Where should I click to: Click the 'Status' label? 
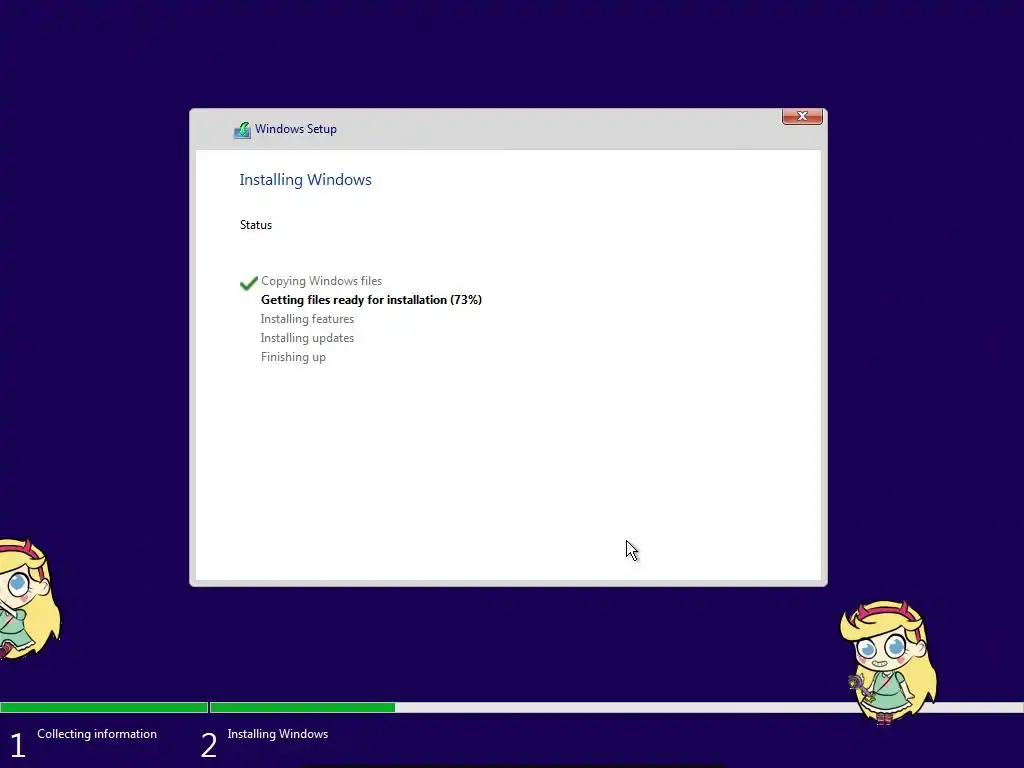(255, 225)
